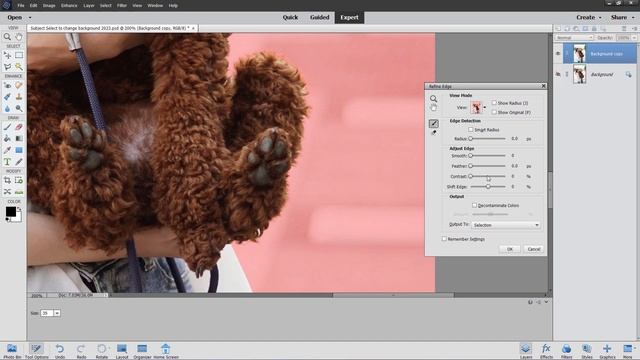This screenshot has height=360, width=640.
Task: Open the Layer menu
Action: coord(89,6)
